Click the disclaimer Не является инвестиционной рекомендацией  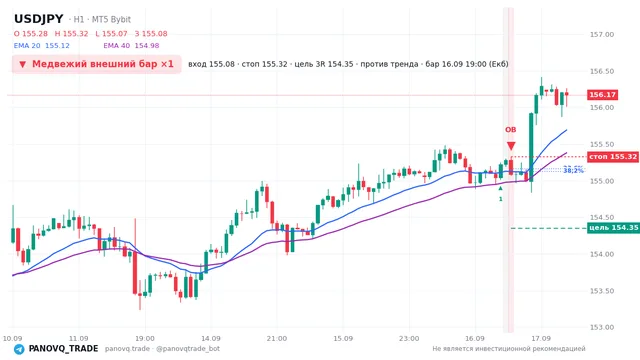point(509,349)
